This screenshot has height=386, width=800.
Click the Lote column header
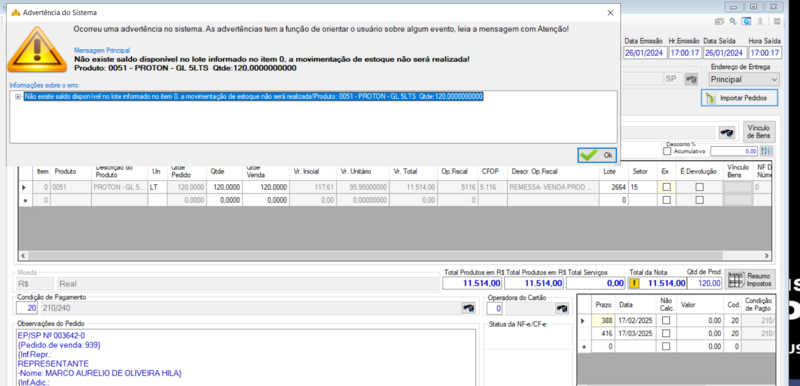click(614, 172)
